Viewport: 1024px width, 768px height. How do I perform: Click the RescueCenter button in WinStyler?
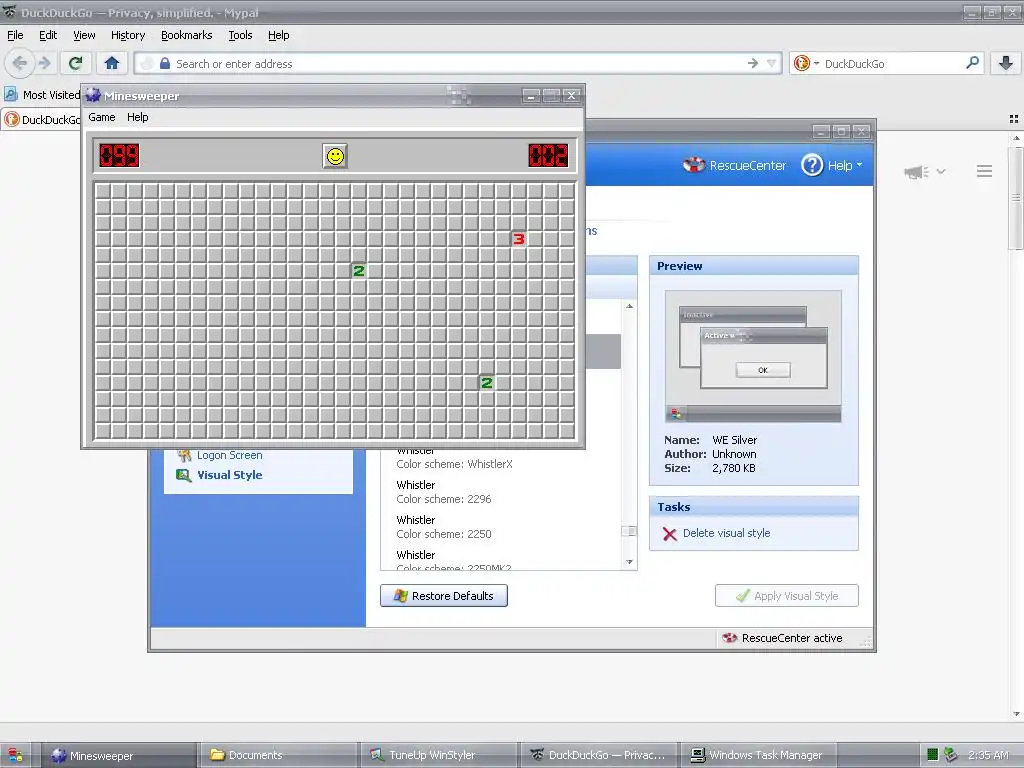click(x=735, y=165)
